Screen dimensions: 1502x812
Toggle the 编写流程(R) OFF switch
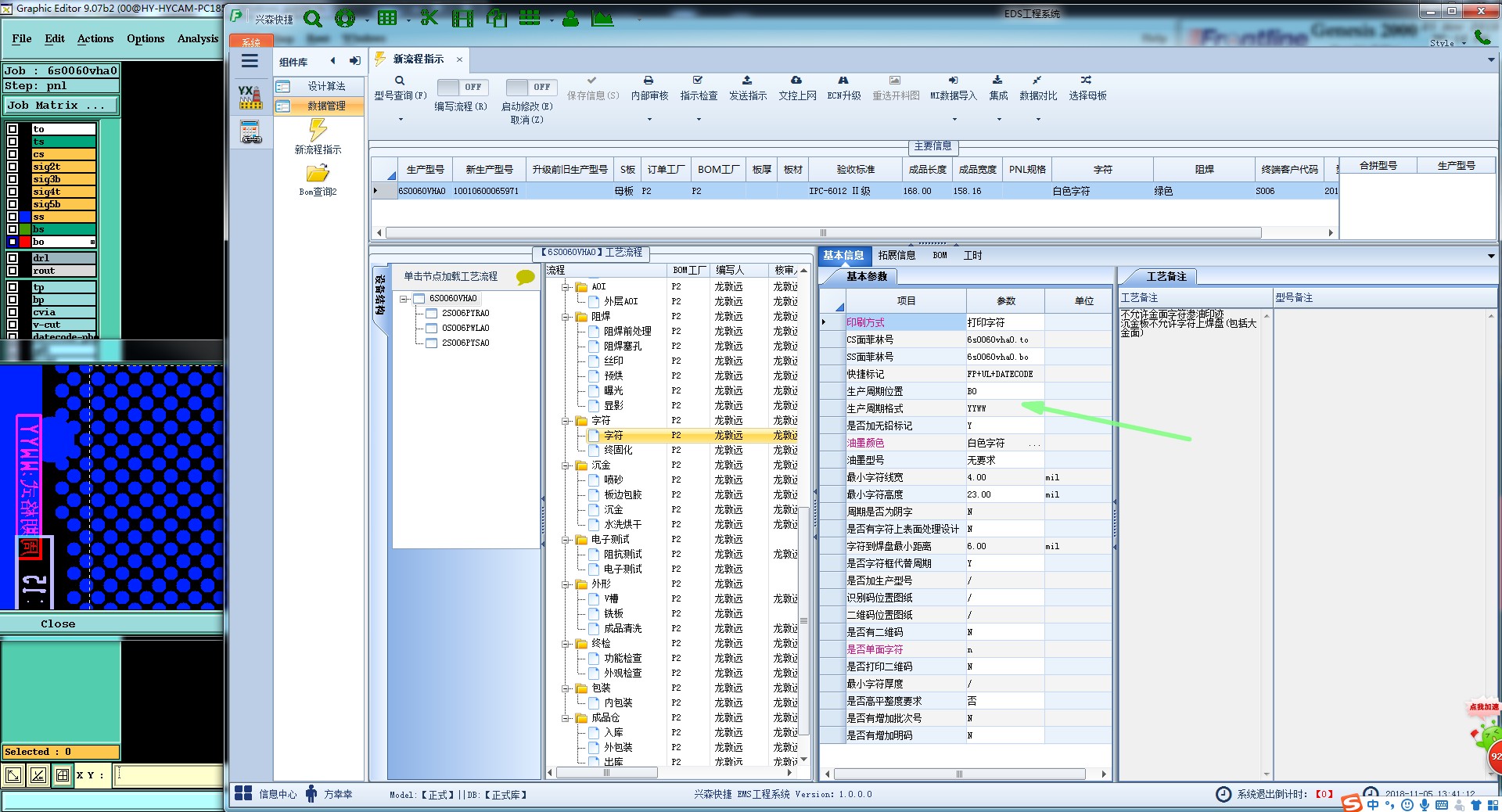462,87
